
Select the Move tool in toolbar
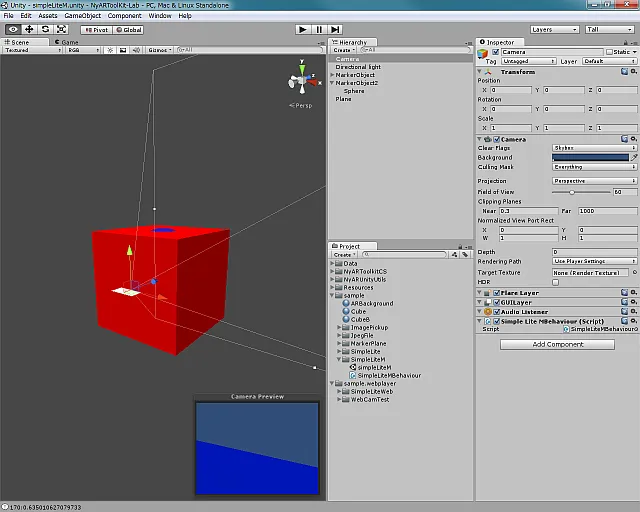[x=29, y=29]
